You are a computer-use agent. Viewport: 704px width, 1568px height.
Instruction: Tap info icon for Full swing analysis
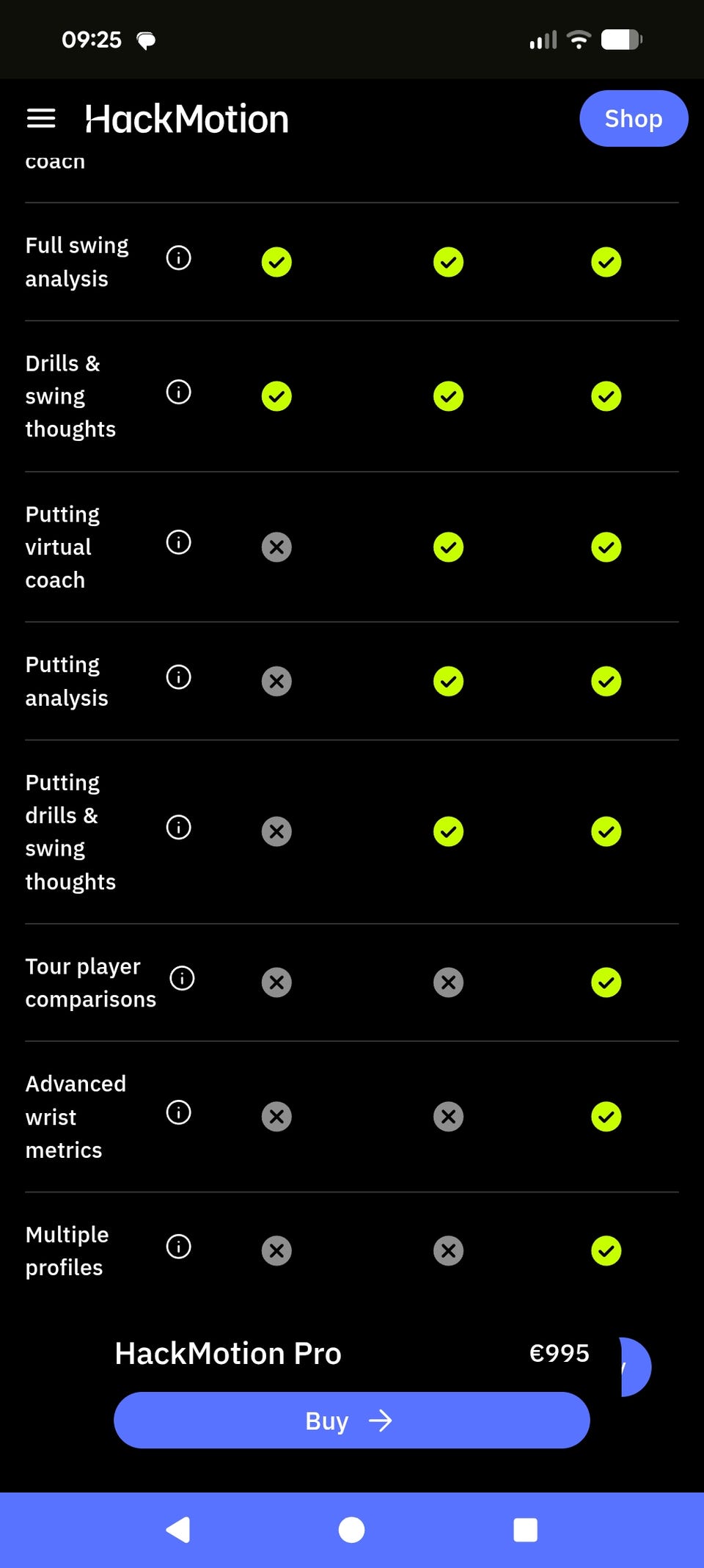(178, 258)
